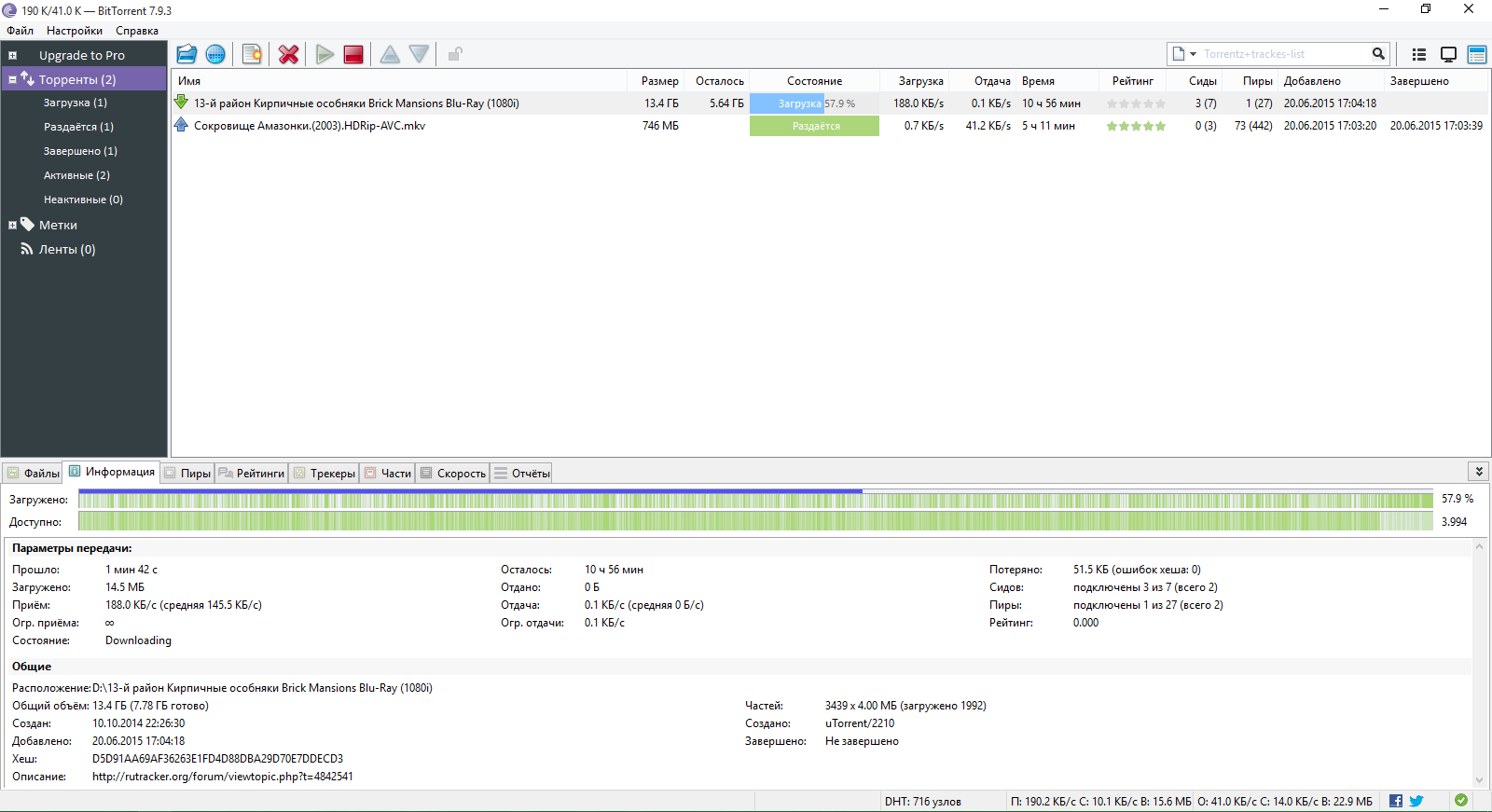Expand the Upgrade to Pro node
Image resolution: width=1492 pixels, height=812 pixels.
[x=12, y=56]
